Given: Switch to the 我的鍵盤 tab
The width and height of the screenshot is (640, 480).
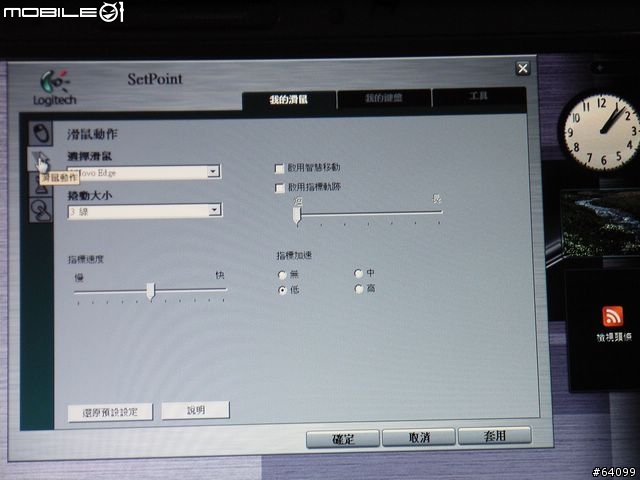Looking at the screenshot, I should point(384,98).
